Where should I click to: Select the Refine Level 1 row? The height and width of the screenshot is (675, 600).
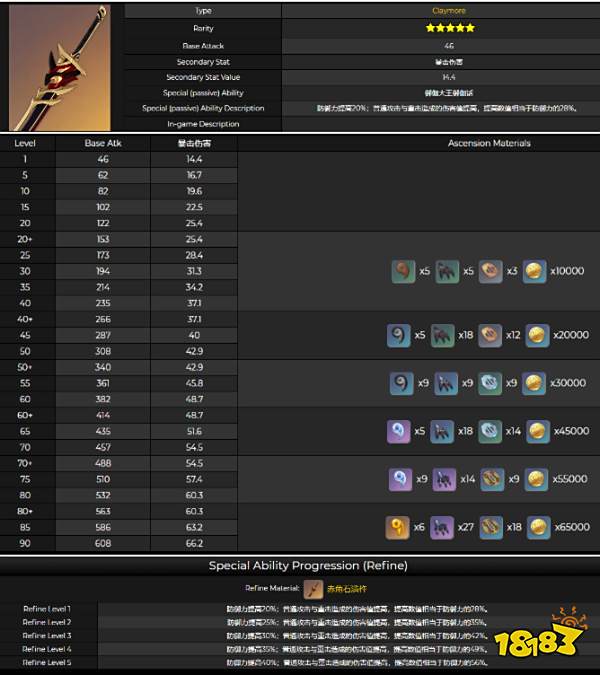click(x=300, y=608)
